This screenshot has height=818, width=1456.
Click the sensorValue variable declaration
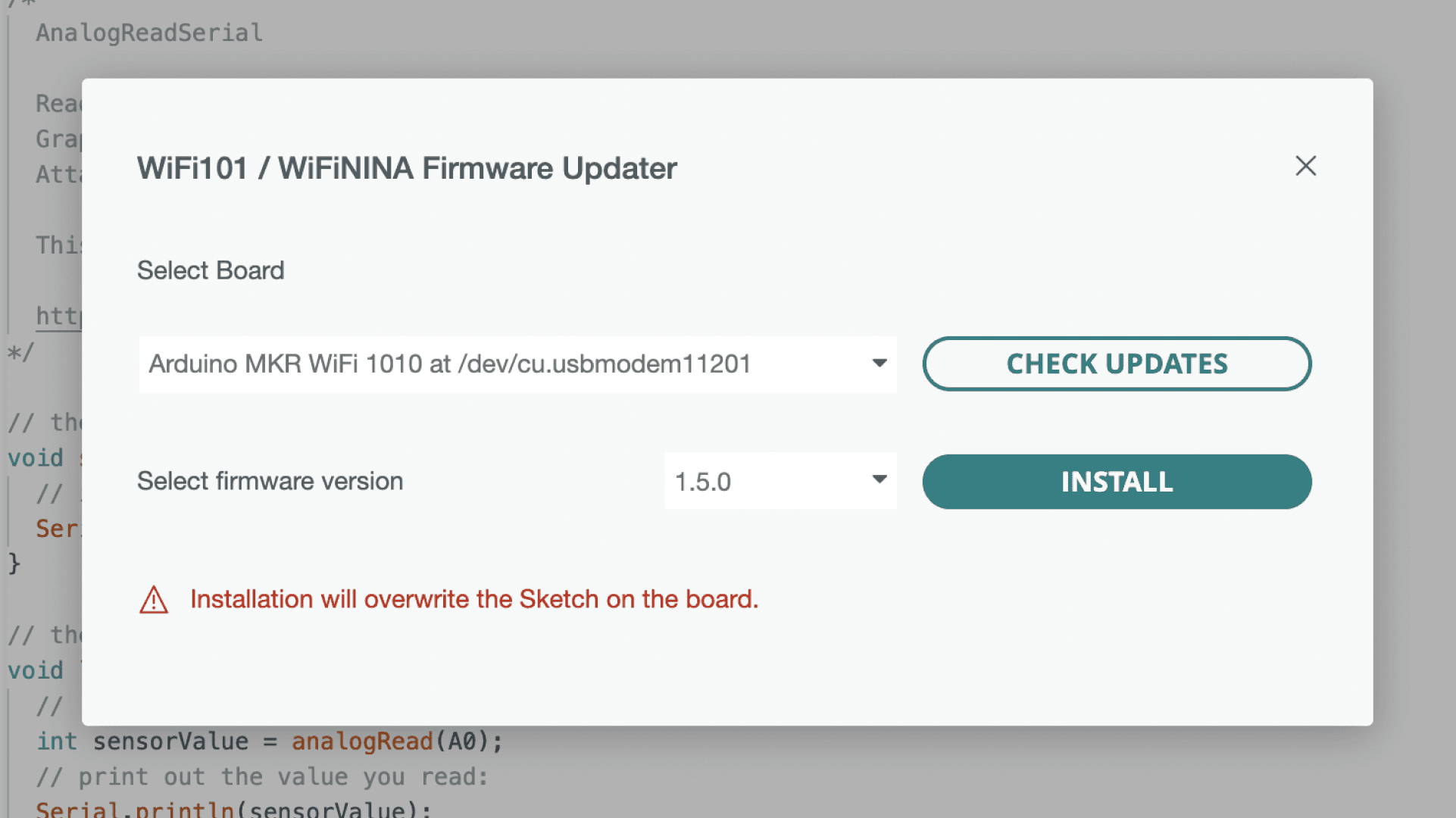170,741
